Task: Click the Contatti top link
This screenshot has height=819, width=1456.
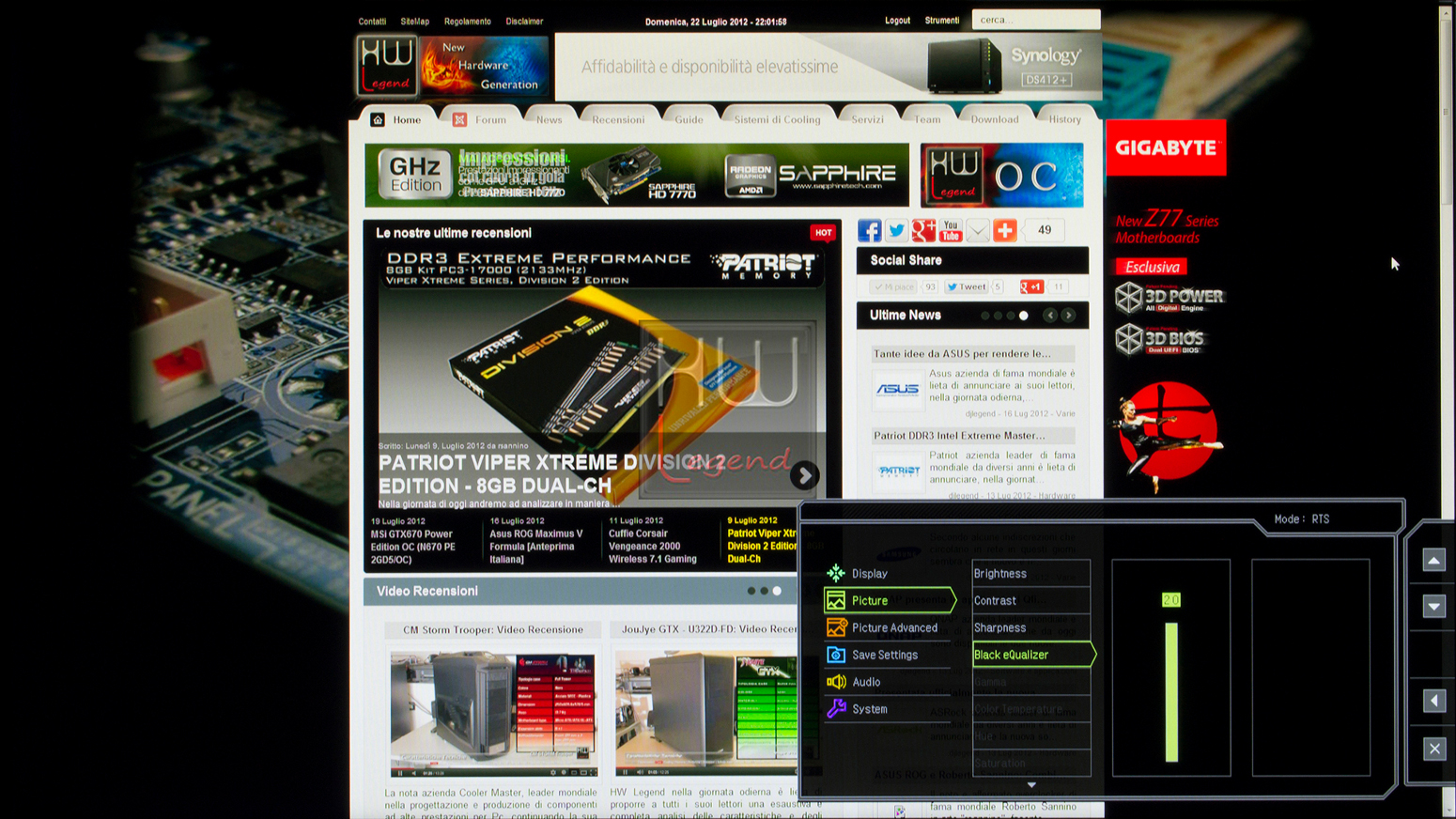Action: (x=372, y=21)
